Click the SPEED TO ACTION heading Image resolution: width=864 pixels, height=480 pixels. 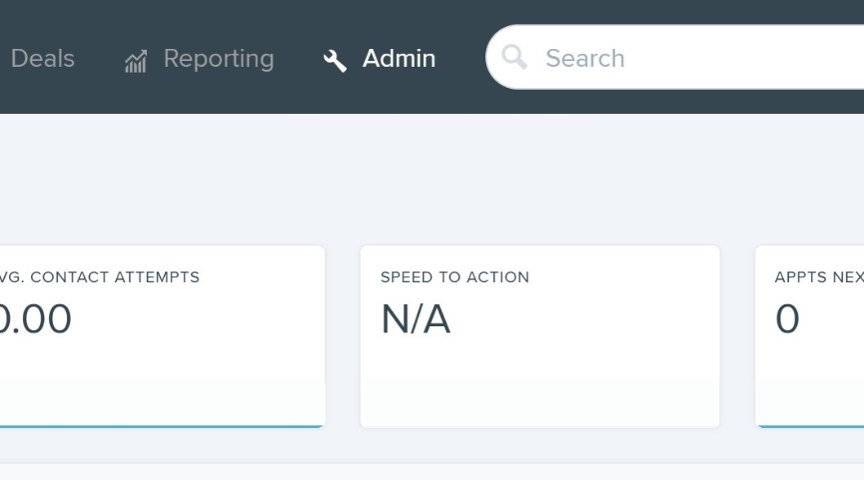[455, 277]
